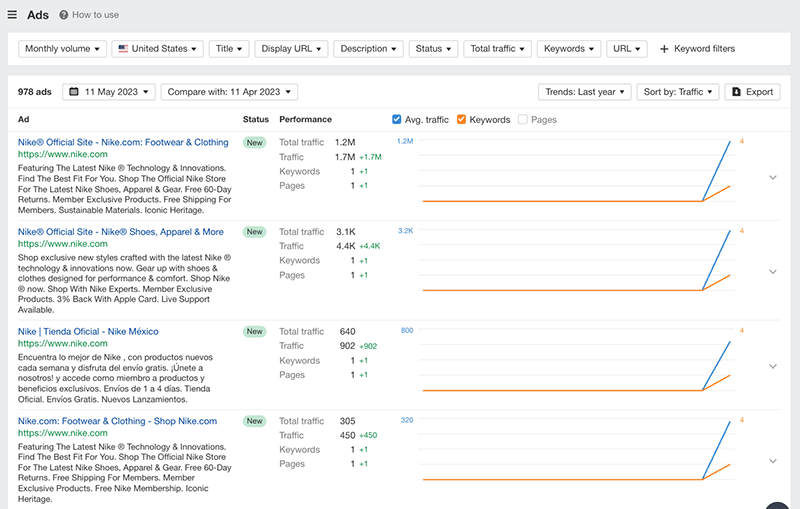Screen dimensions: 800x509
Task: Click the trend chart for the 640 traffic ad
Action: coord(577,360)
